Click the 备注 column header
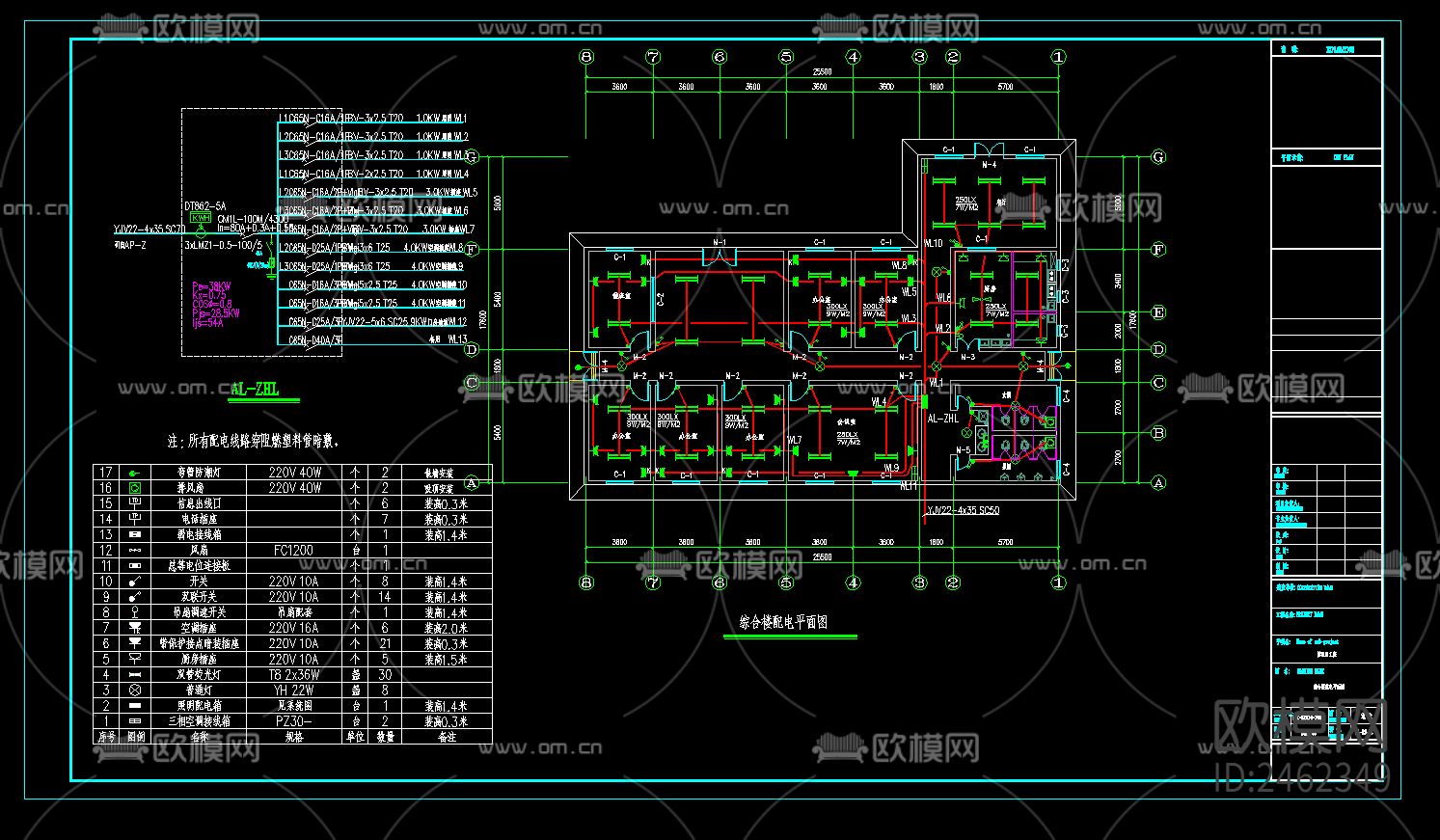 pyautogui.click(x=446, y=736)
